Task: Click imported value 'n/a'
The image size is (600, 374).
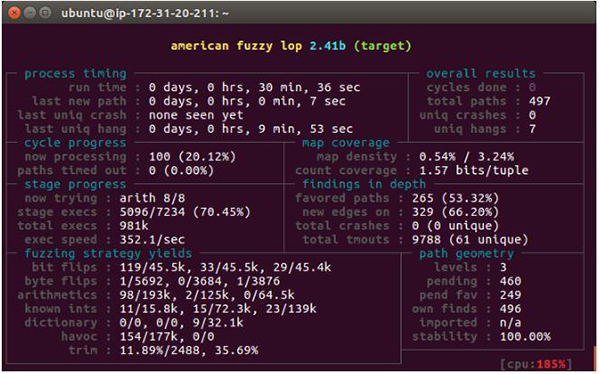Action: pos(510,323)
